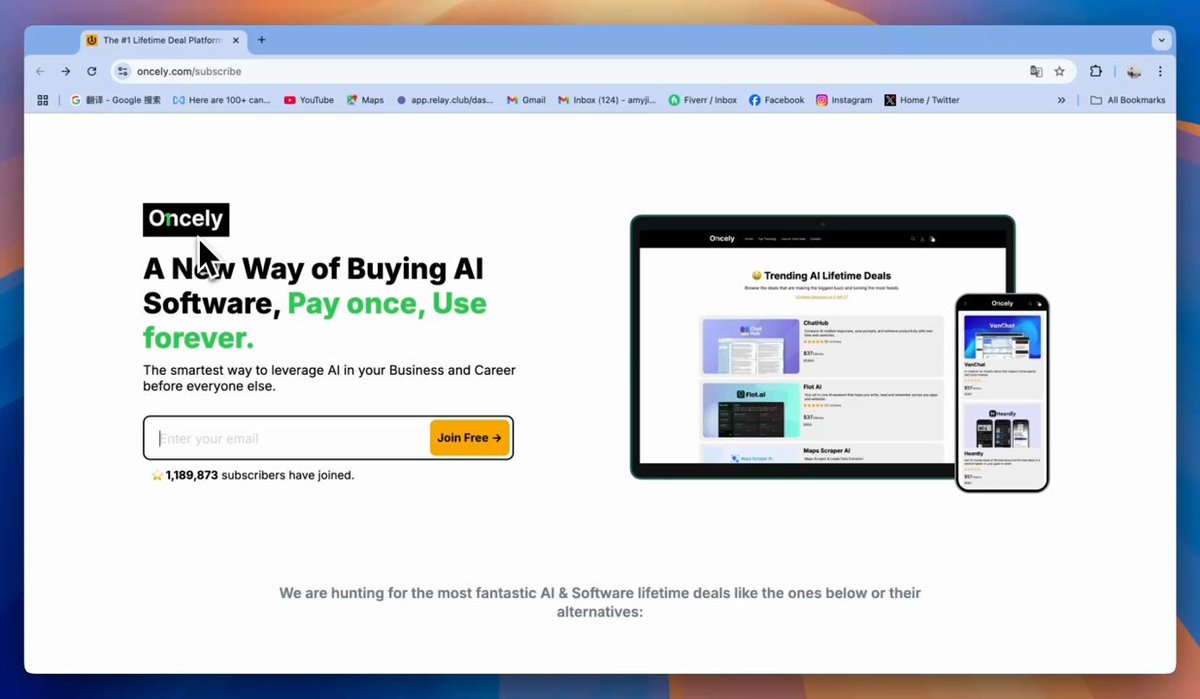
Task: Select The #1 Lifetime Deal Platform tab
Action: 165,40
